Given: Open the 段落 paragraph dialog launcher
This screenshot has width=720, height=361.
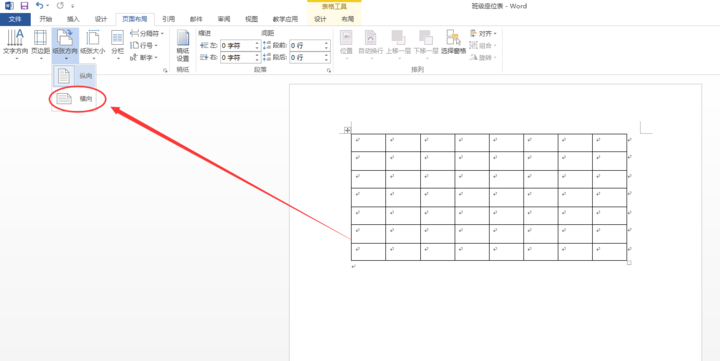Looking at the screenshot, I should tap(329, 70).
